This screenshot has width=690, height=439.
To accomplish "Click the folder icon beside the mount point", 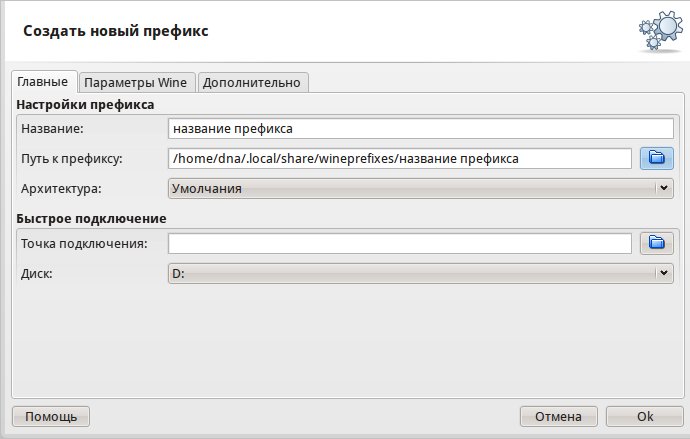I will pyautogui.click(x=657, y=242).
